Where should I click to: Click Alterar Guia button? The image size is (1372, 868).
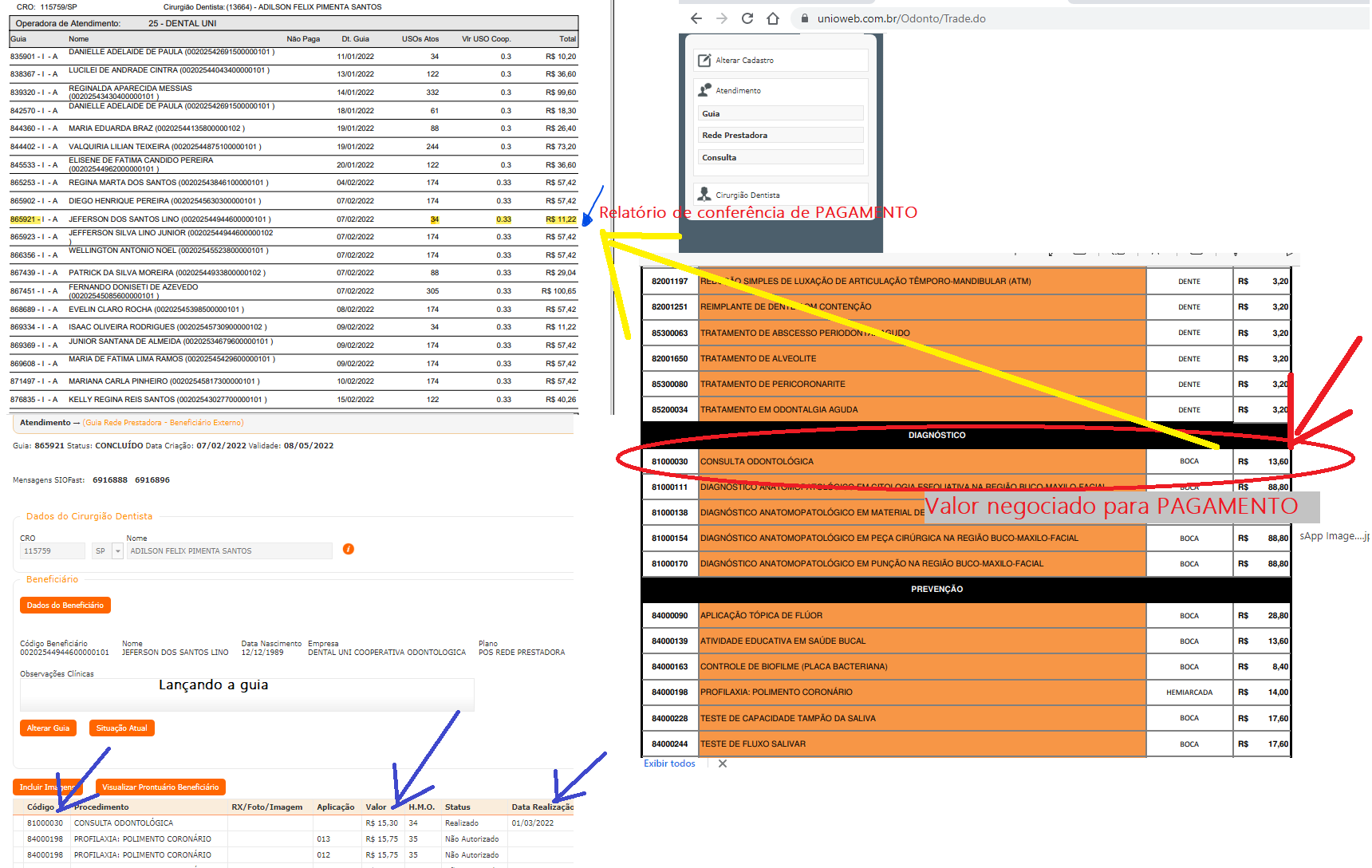49,728
